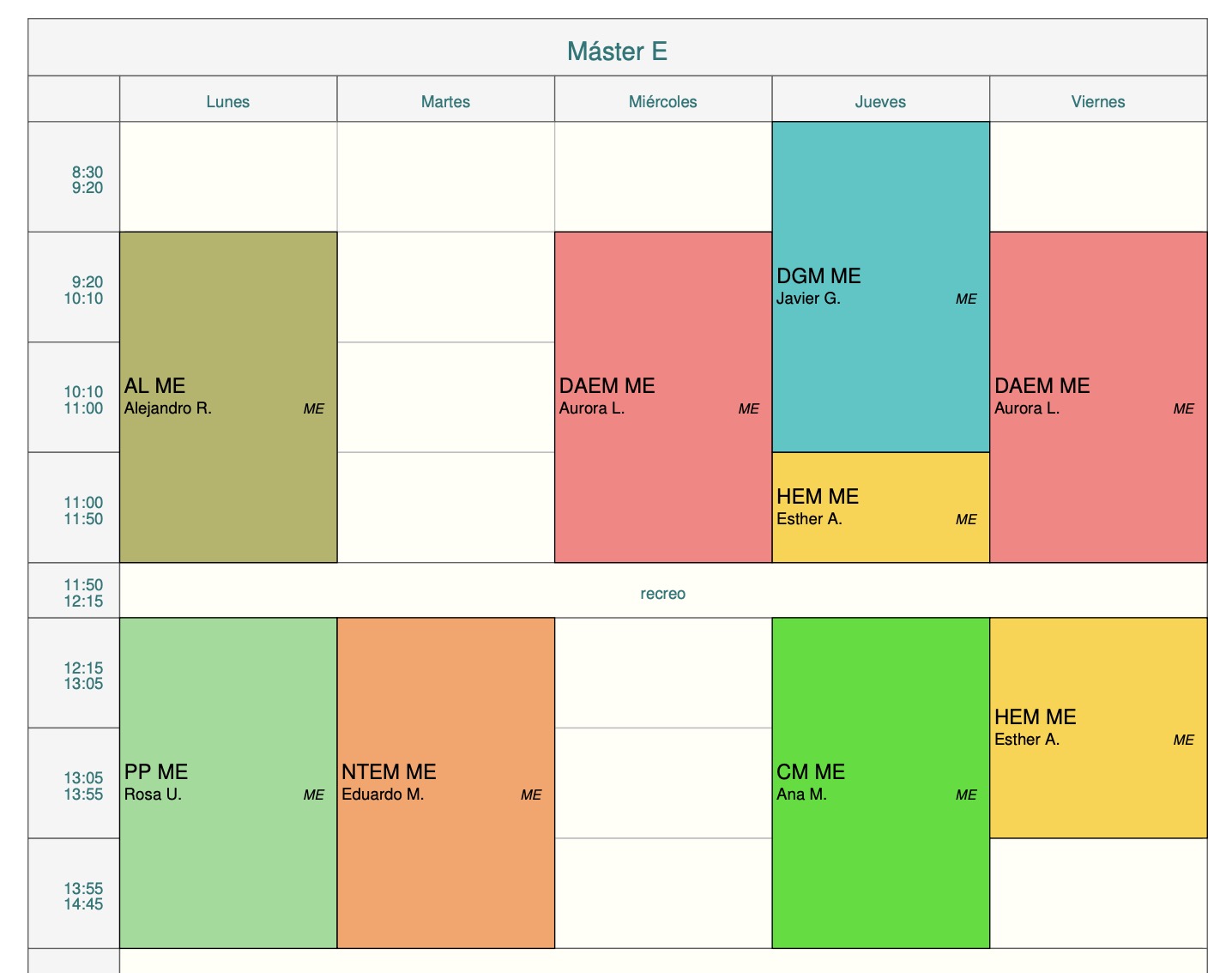Click the Miércoles day header
Image resolution: width=1232 pixels, height=973 pixels.
tap(662, 101)
